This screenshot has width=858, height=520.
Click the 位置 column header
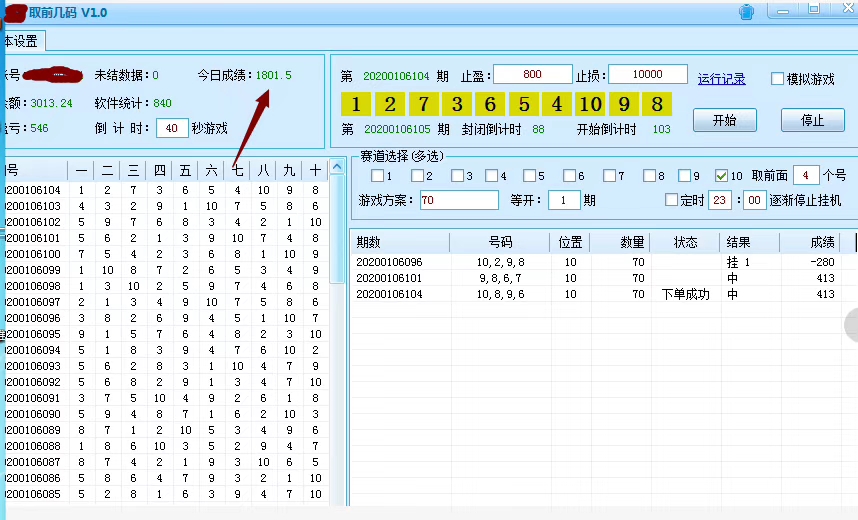tap(570, 242)
